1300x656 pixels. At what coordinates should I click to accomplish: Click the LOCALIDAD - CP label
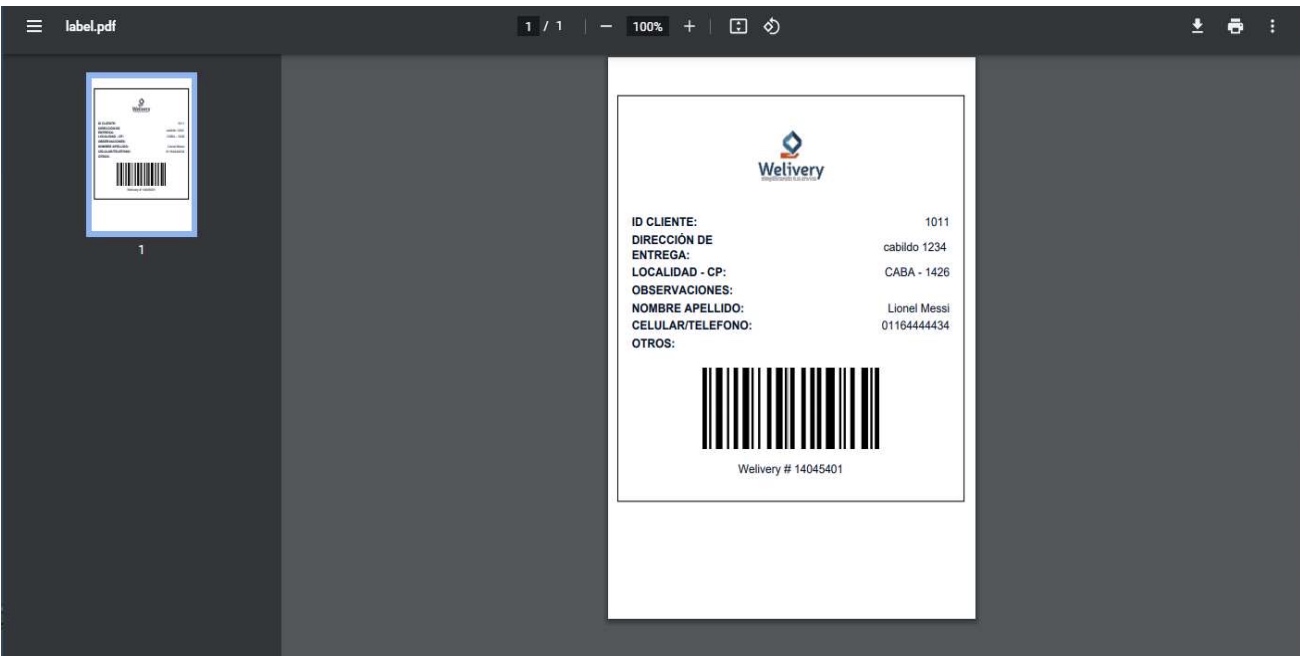[678, 273]
